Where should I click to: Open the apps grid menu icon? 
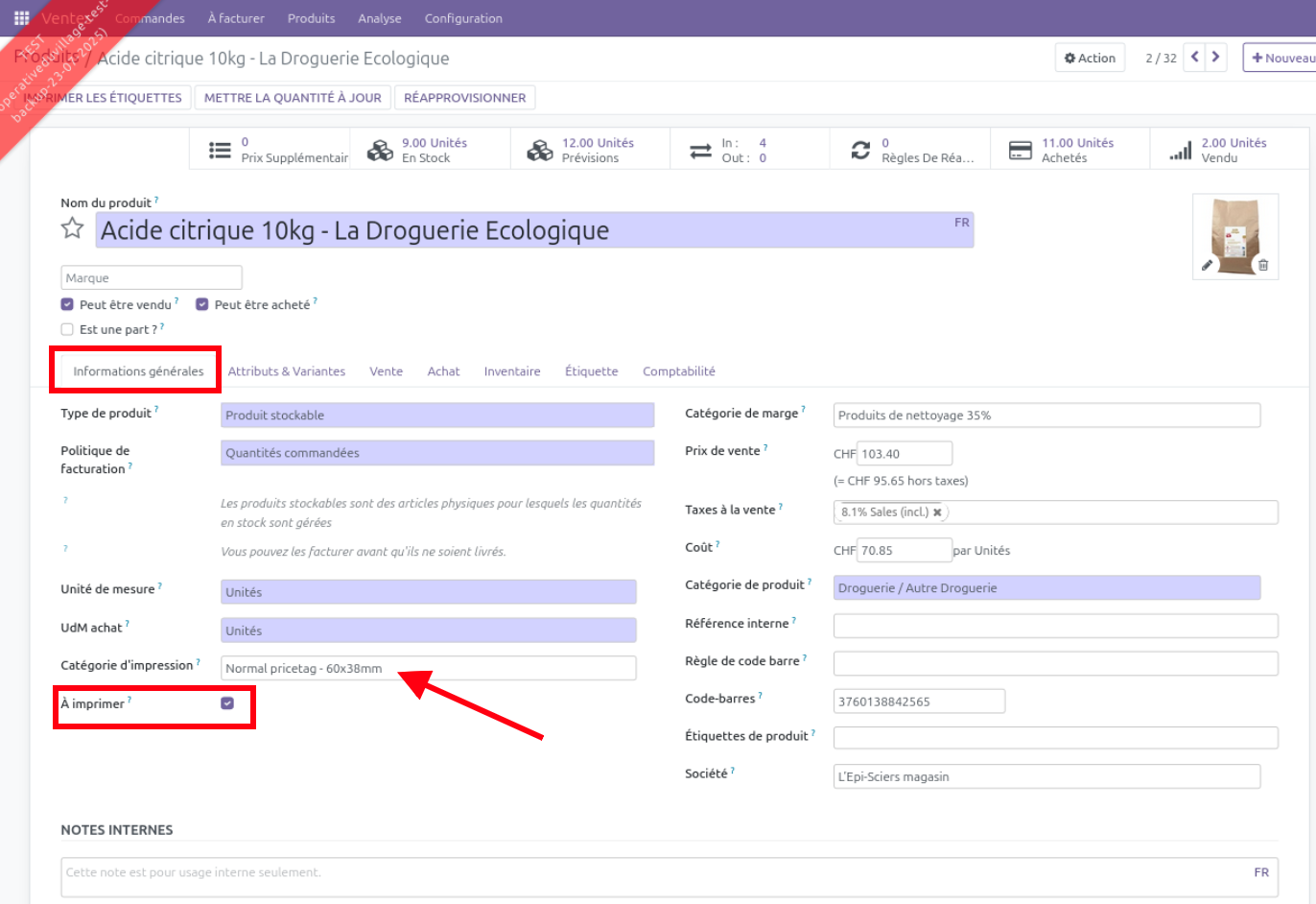click(x=21, y=18)
